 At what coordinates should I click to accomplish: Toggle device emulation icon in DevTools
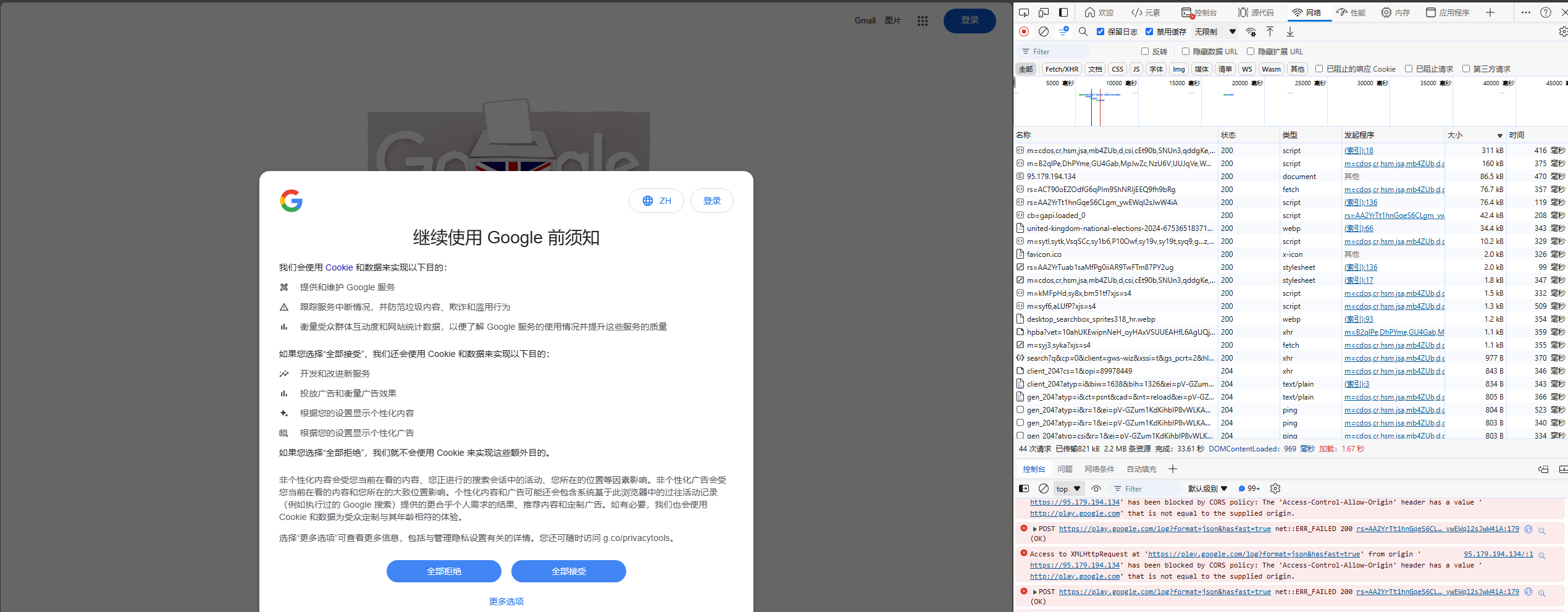1044,12
